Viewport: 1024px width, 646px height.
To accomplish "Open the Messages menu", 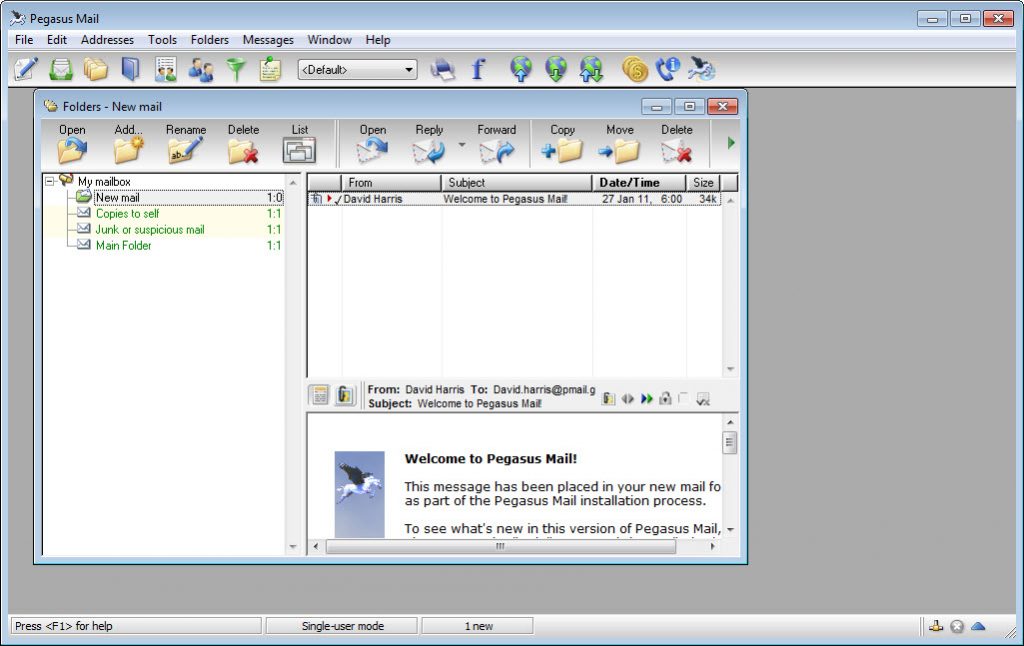I will coord(268,40).
